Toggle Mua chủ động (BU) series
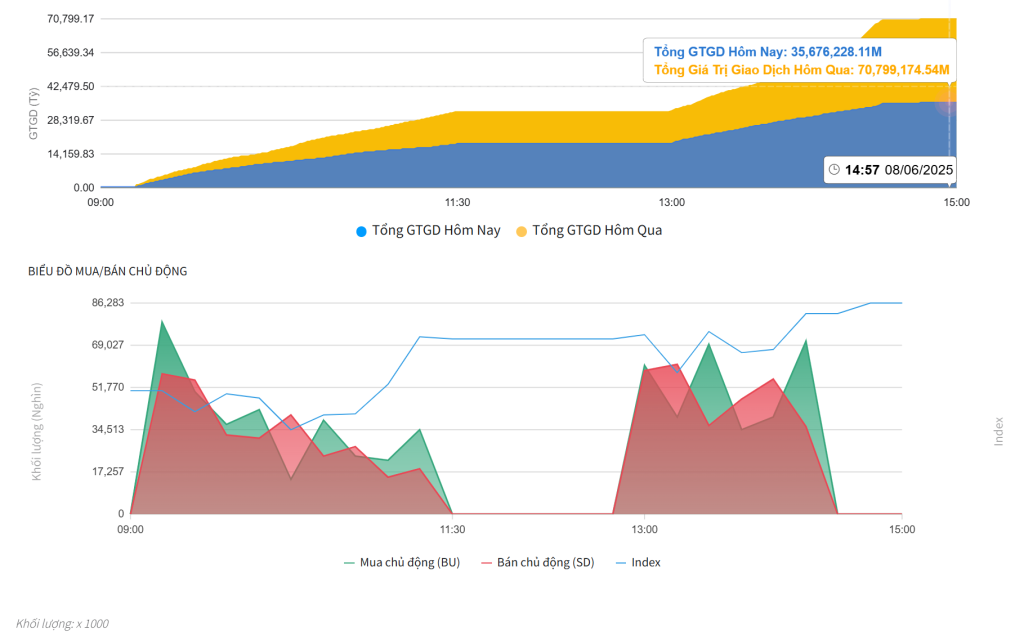 coord(402,563)
